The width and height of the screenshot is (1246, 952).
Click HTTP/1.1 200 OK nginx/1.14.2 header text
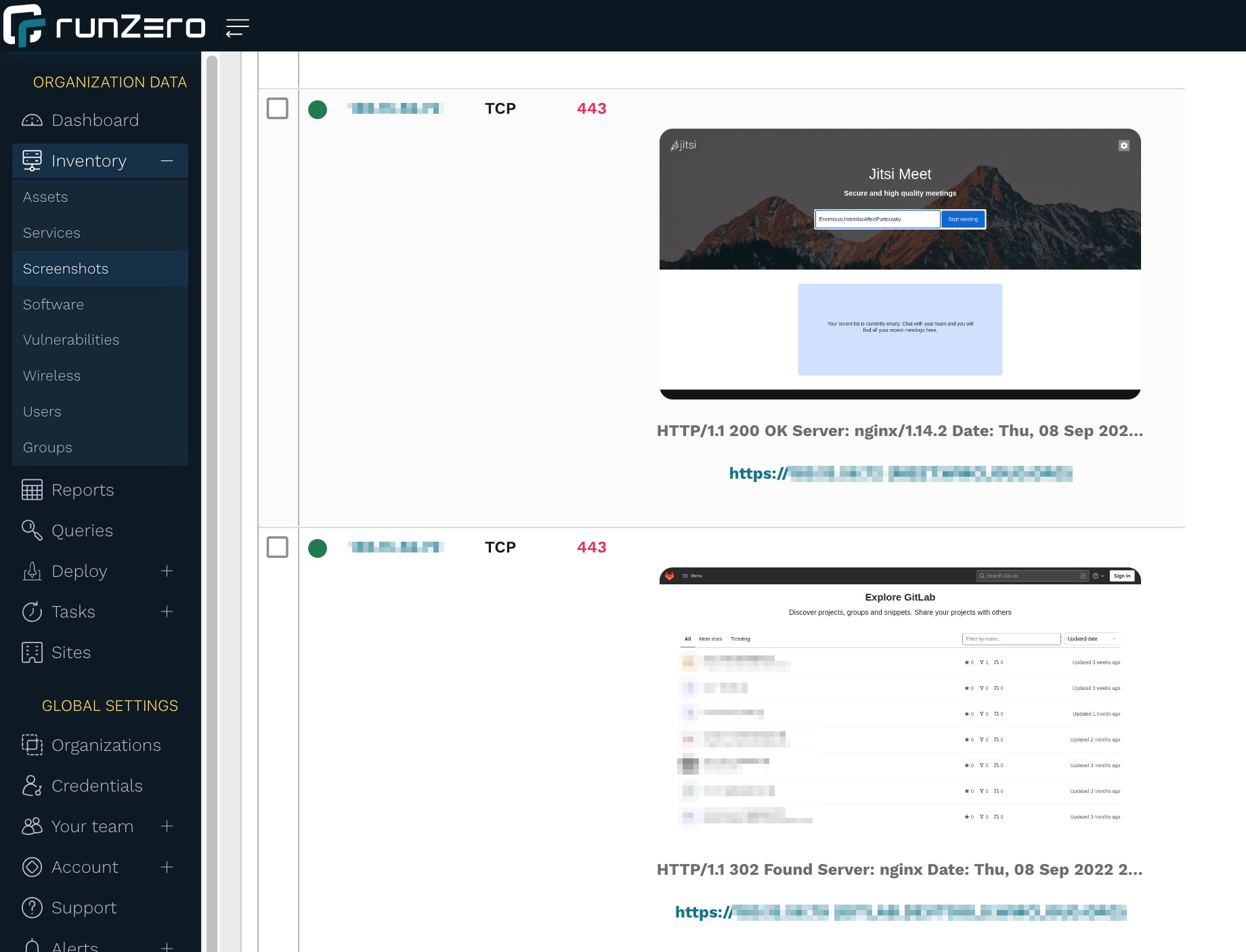tap(900, 431)
